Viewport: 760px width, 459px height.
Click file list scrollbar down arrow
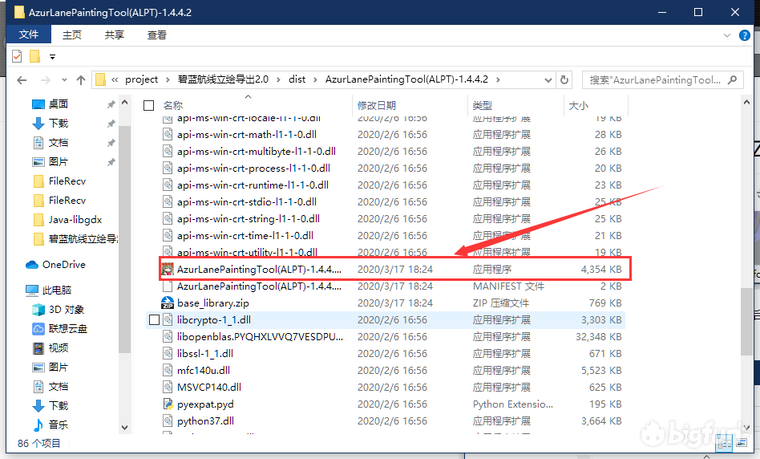click(x=746, y=427)
